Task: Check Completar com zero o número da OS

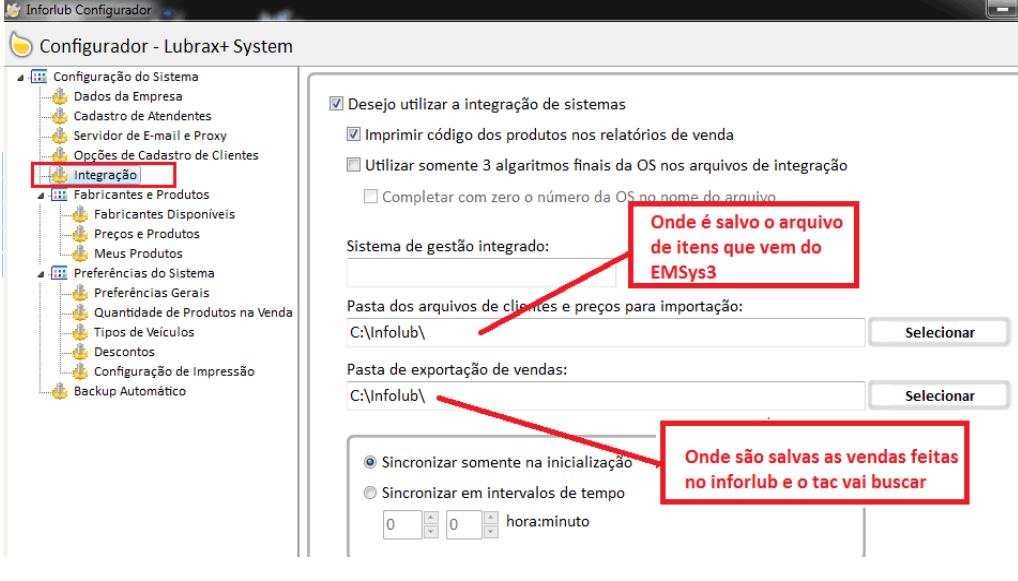Action: (x=370, y=196)
